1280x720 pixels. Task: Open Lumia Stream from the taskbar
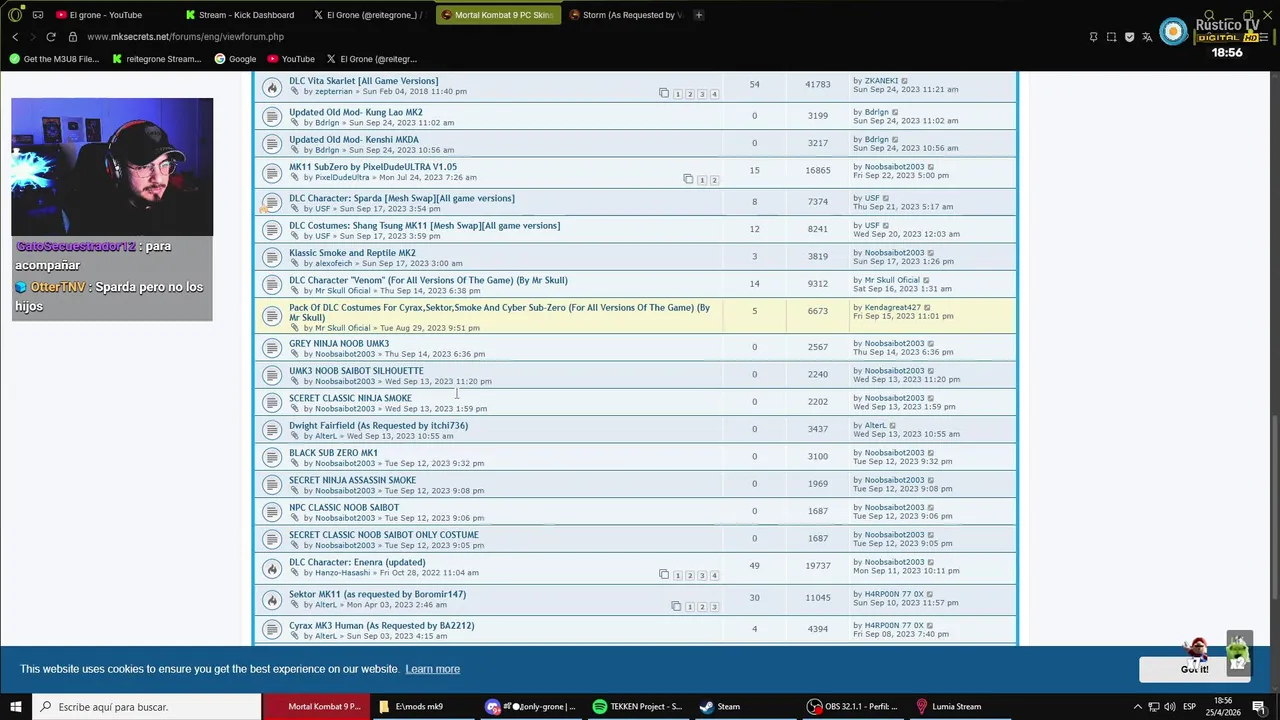coord(948,707)
